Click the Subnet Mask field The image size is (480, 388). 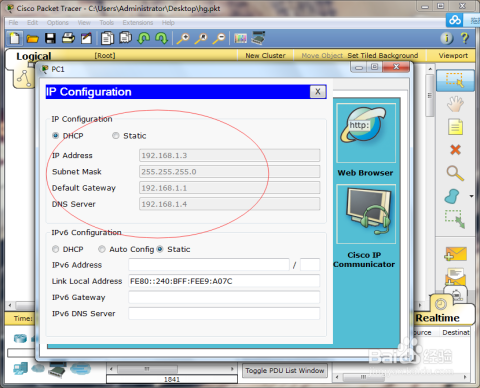point(230,172)
